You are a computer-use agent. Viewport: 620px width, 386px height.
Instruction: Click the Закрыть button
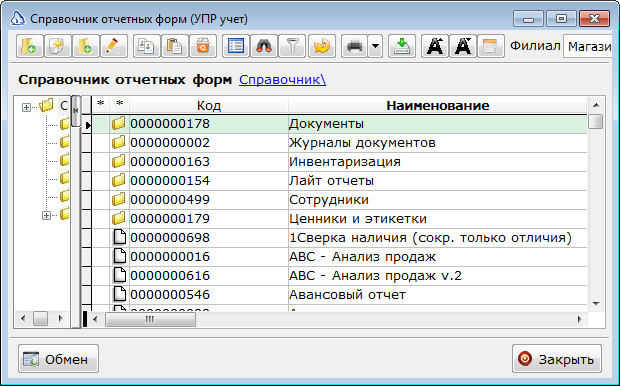tap(557, 359)
